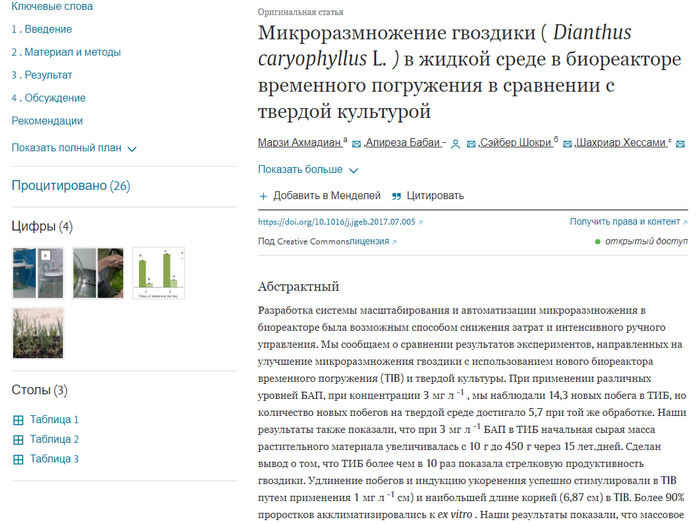Open figure thumbnail of carnation seedlings

38,333
